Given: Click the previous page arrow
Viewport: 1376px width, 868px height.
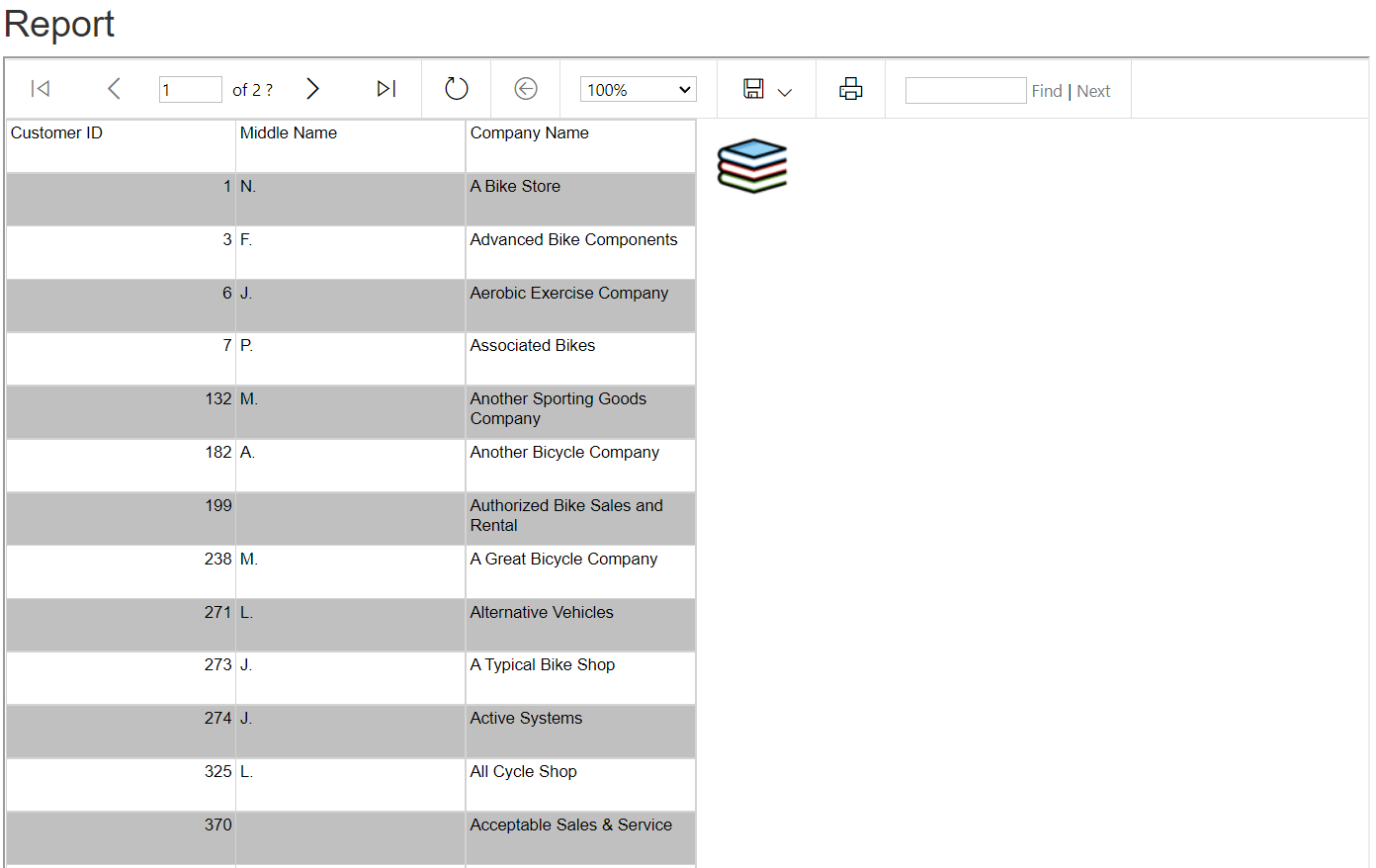Looking at the screenshot, I should [x=114, y=89].
